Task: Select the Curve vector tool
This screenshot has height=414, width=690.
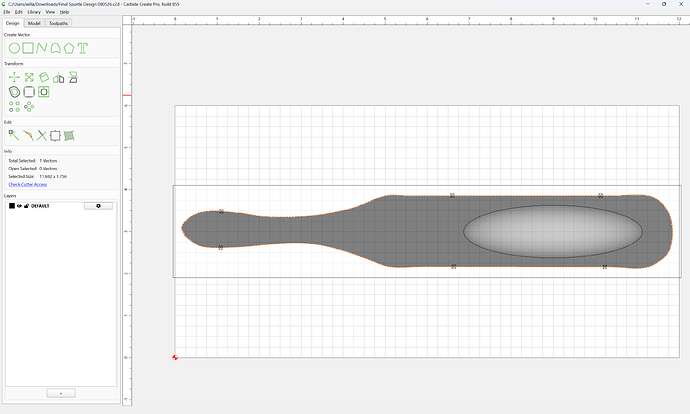Action: [55, 48]
